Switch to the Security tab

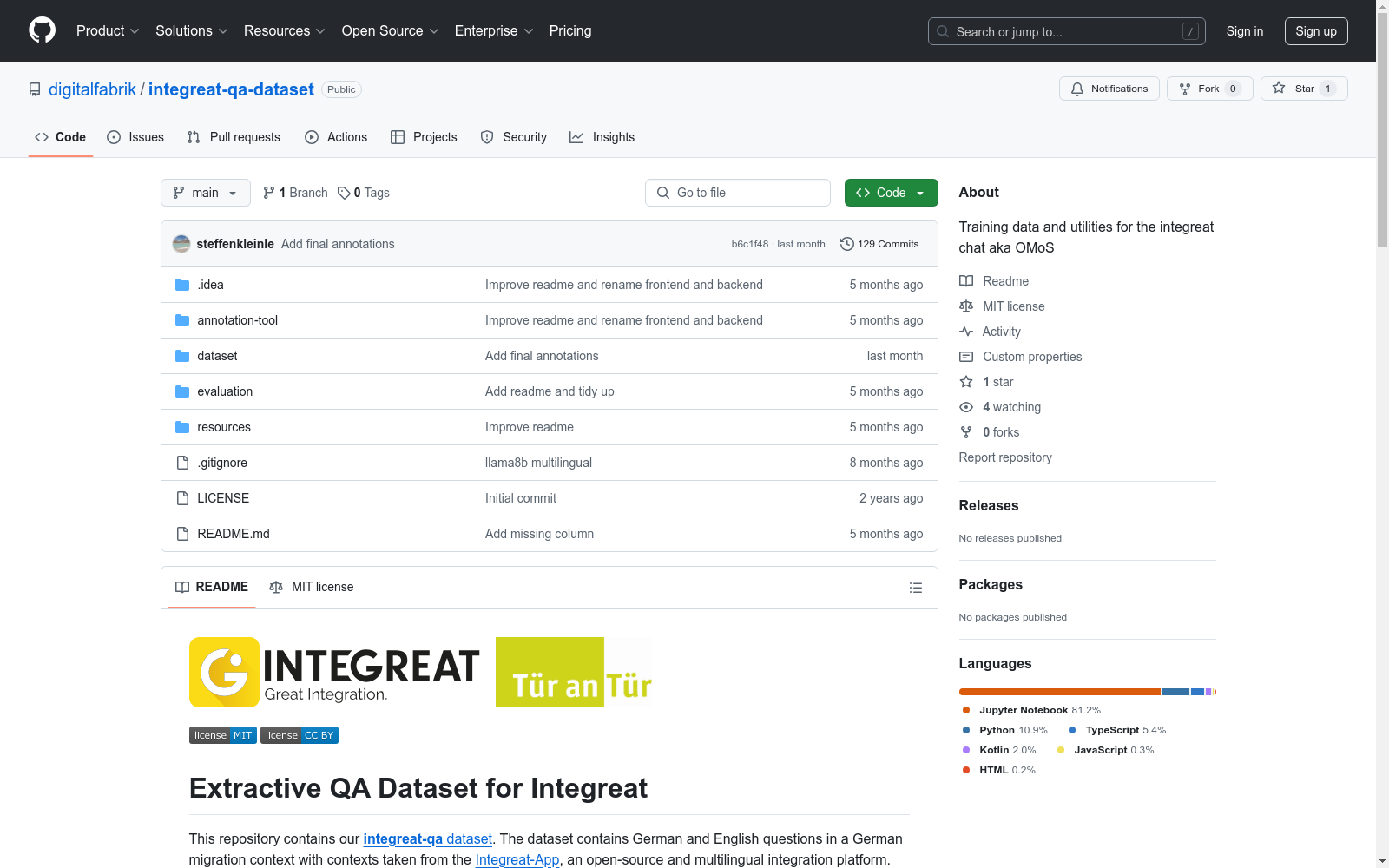[x=514, y=137]
